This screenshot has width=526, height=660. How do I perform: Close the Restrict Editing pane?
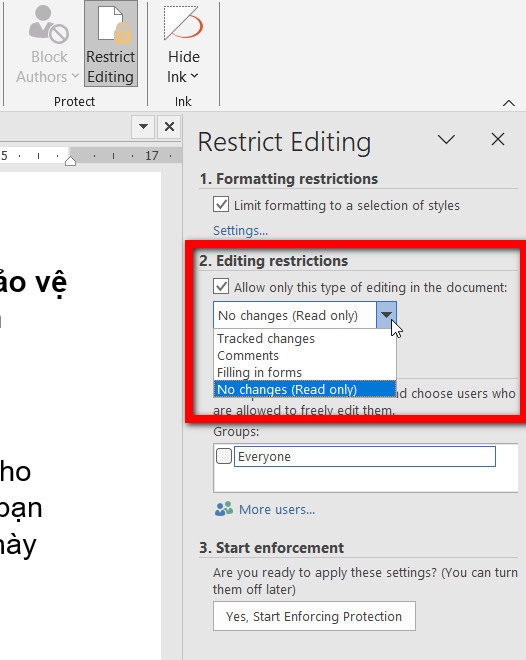click(498, 139)
